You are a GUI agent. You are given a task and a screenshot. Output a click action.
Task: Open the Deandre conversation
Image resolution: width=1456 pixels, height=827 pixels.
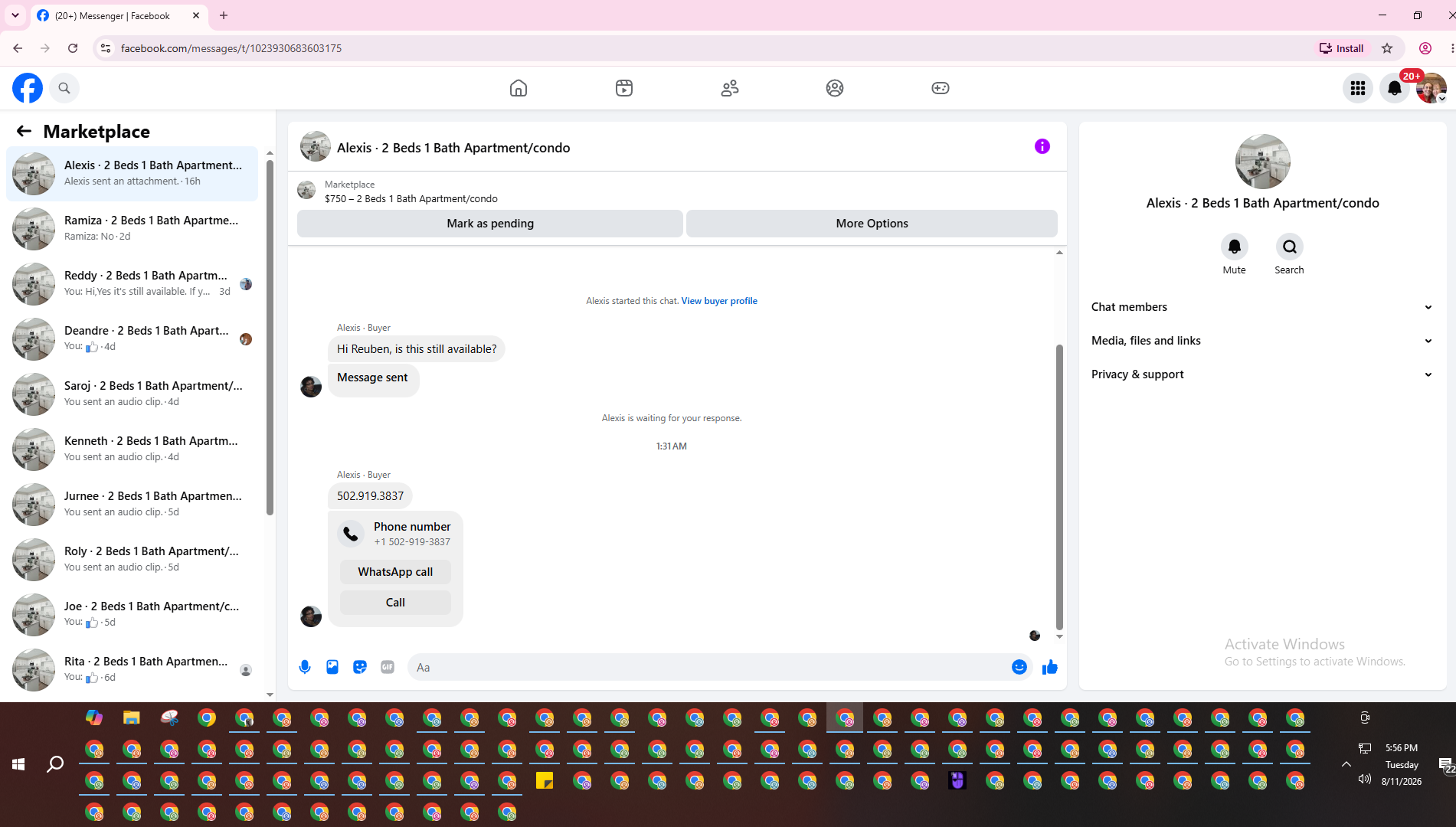132,339
